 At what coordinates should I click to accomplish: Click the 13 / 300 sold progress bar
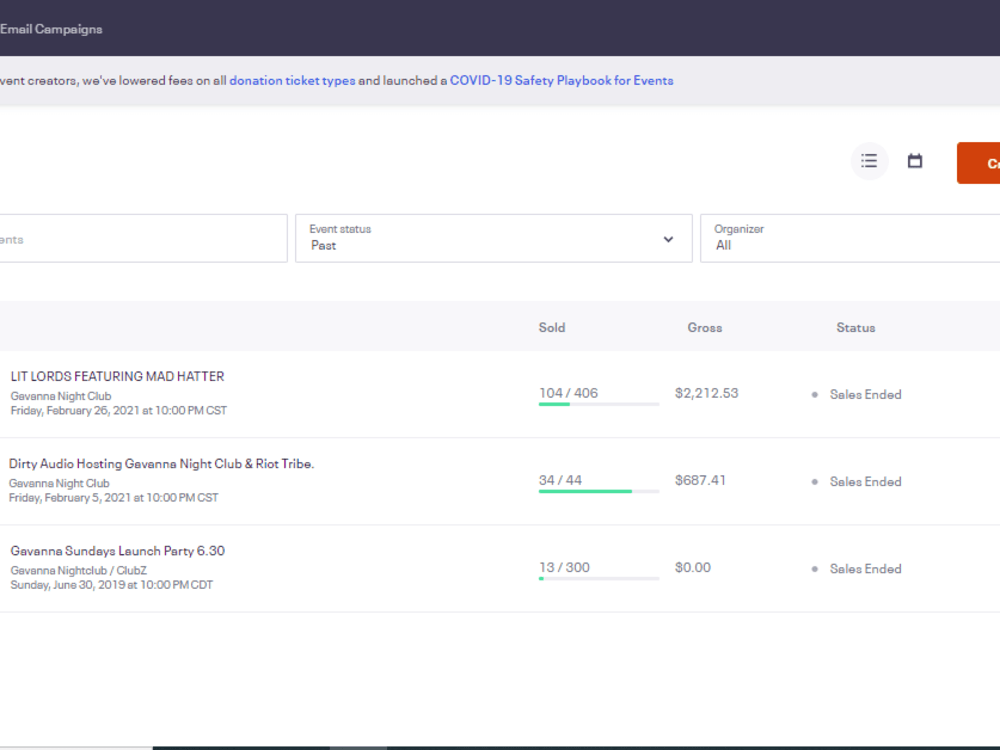(x=599, y=578)
